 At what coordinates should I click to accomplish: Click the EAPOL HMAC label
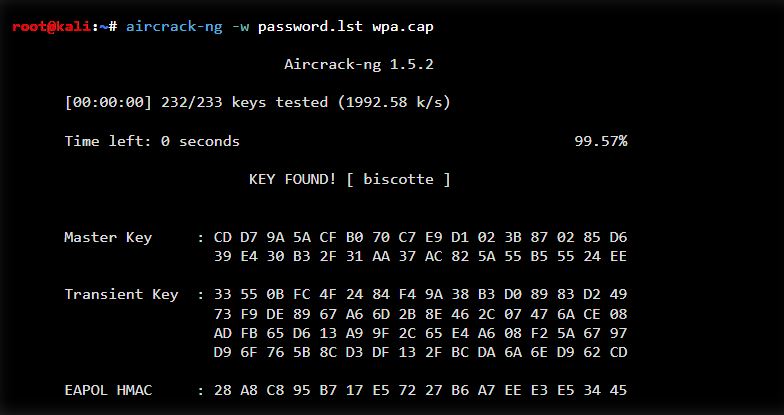pyautogui.click(x=108, y=390)
